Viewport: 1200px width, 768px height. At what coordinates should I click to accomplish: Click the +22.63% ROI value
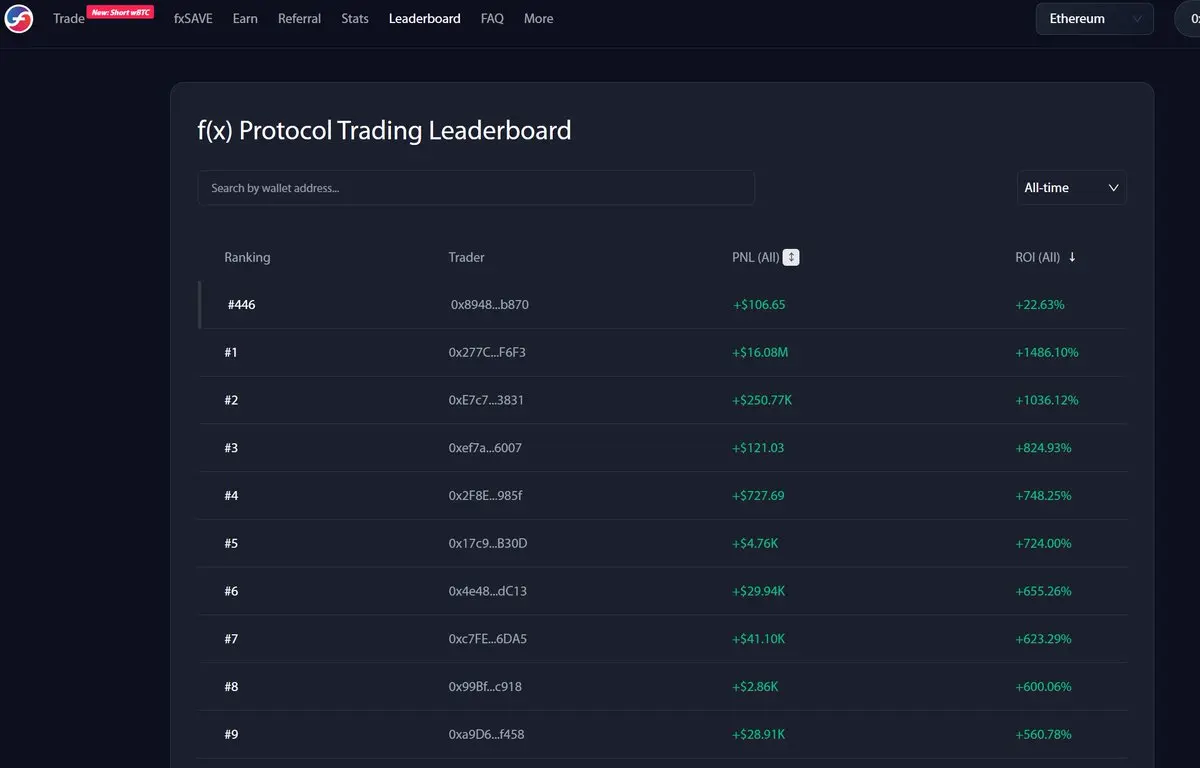pyautogui.click(x=1040, y=305)
